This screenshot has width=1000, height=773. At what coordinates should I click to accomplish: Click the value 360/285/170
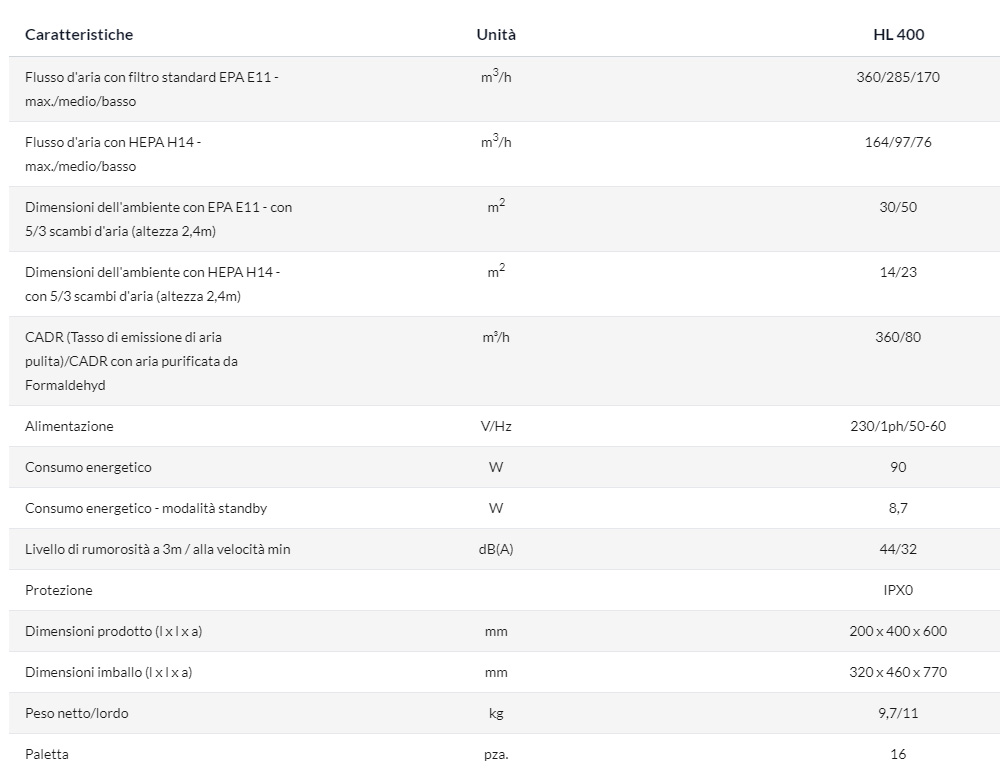pyautogui.click(x=898, y=77)
